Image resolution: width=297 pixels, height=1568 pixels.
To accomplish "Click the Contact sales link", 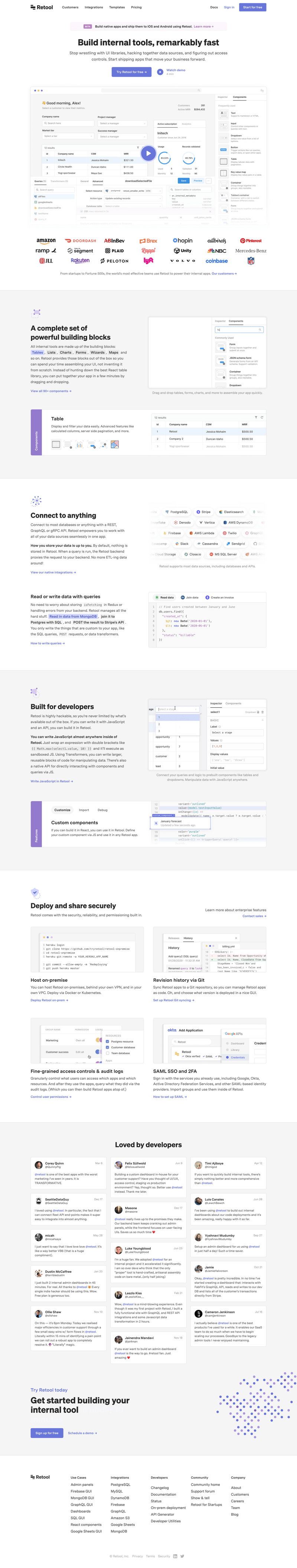I will 254,915.
